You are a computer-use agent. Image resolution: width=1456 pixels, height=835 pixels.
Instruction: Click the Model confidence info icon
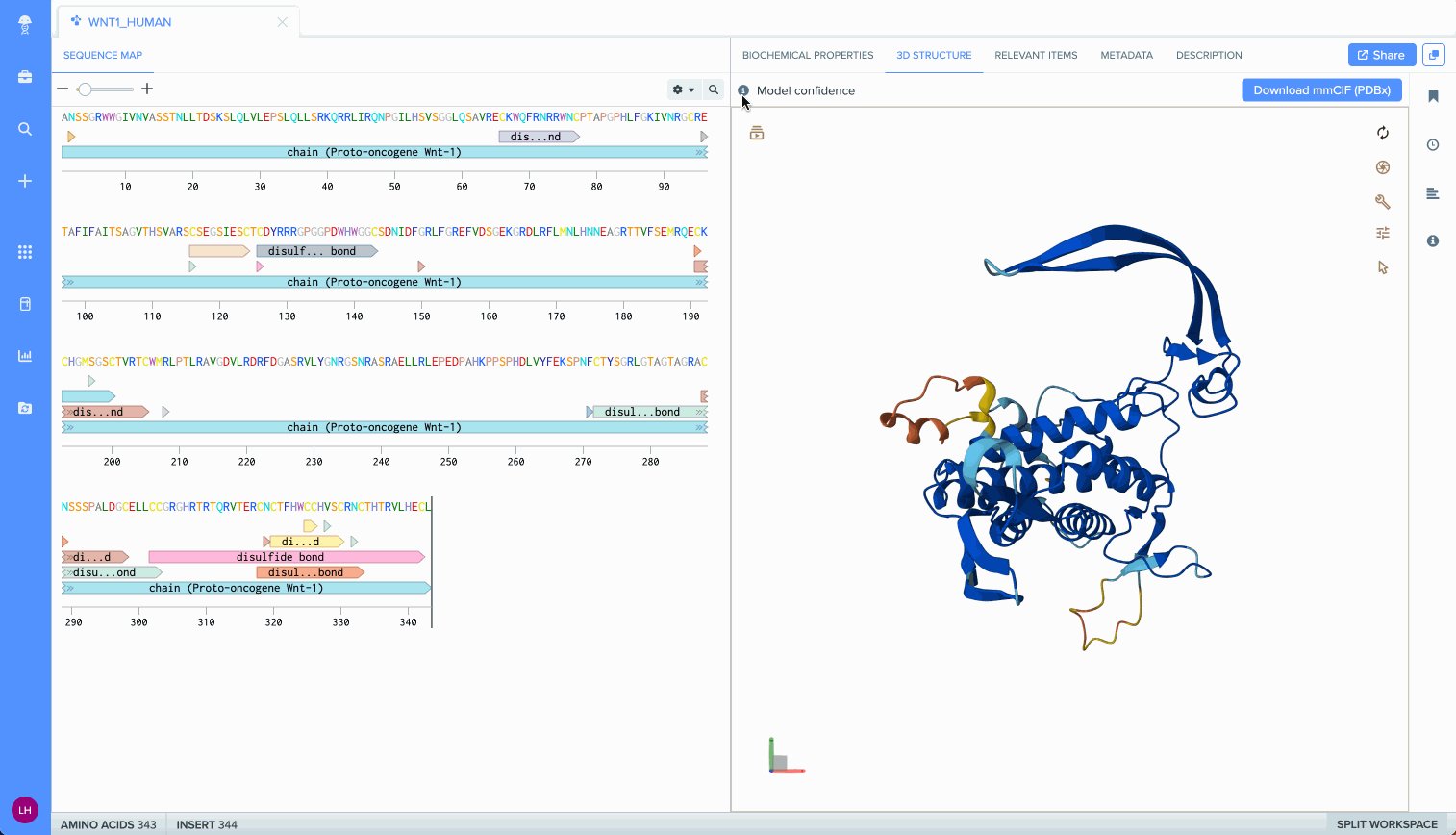pos(743,90)
